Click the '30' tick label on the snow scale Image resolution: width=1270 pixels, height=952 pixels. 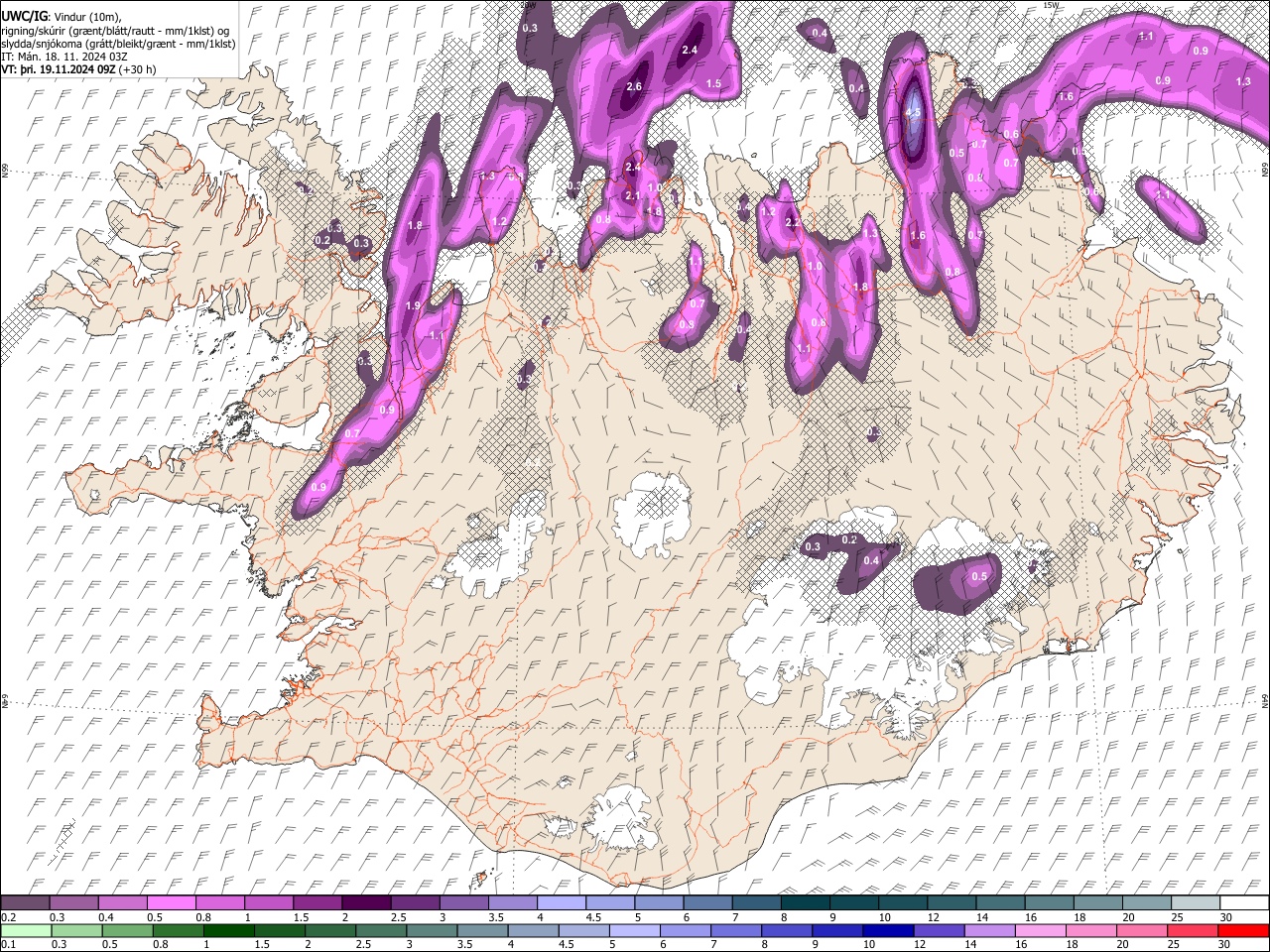(x=1227, y=917)
